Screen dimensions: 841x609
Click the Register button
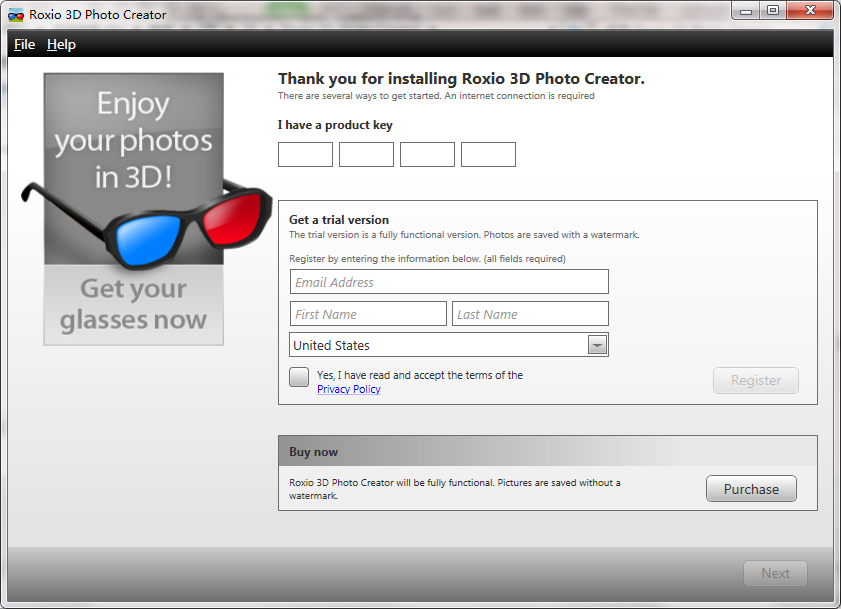(756, 380)
